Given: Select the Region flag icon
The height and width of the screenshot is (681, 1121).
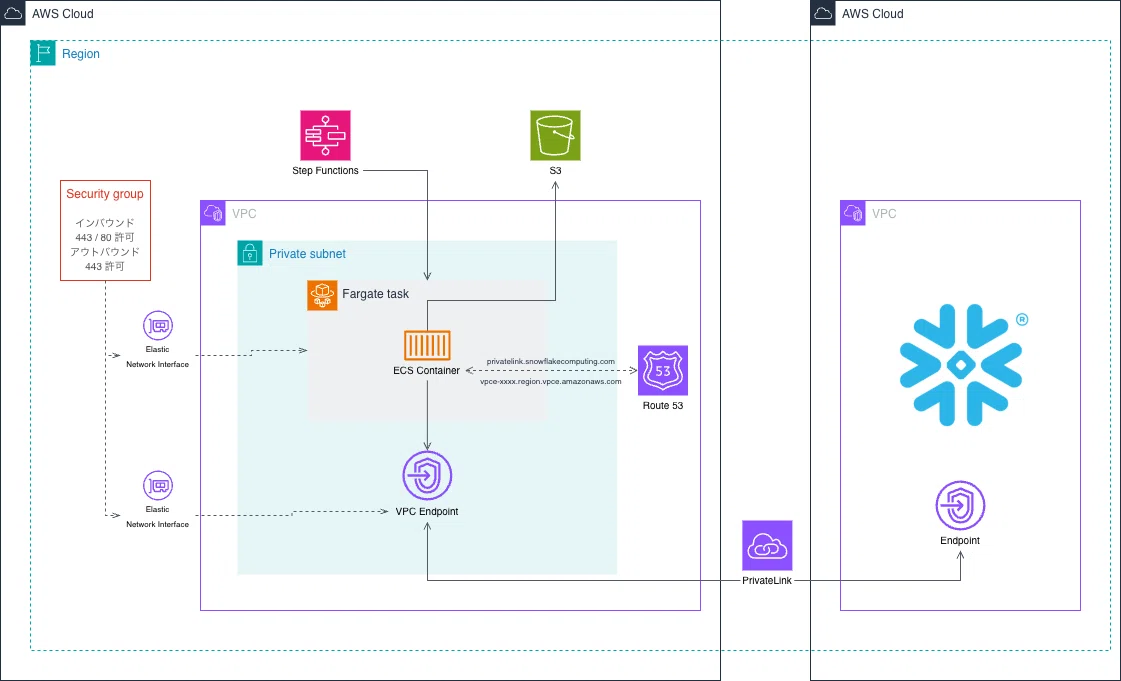Looking at the screenshot, I should (x=43, y=53).
